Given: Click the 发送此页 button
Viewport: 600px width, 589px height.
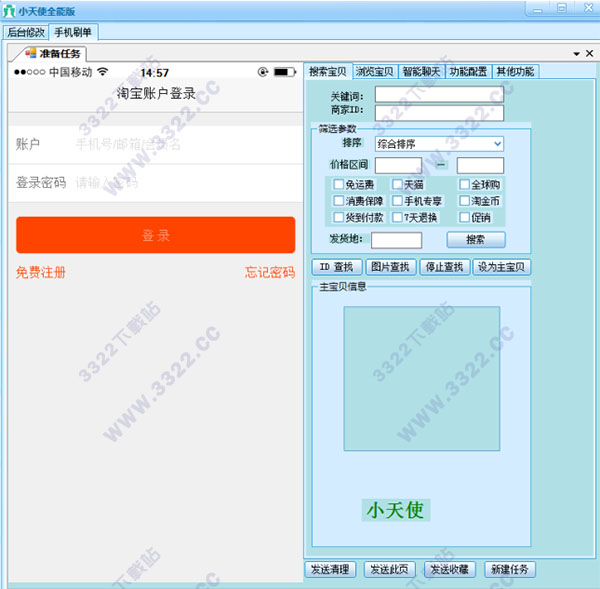Looking at the screenshot, I should (x=390, y=569).
